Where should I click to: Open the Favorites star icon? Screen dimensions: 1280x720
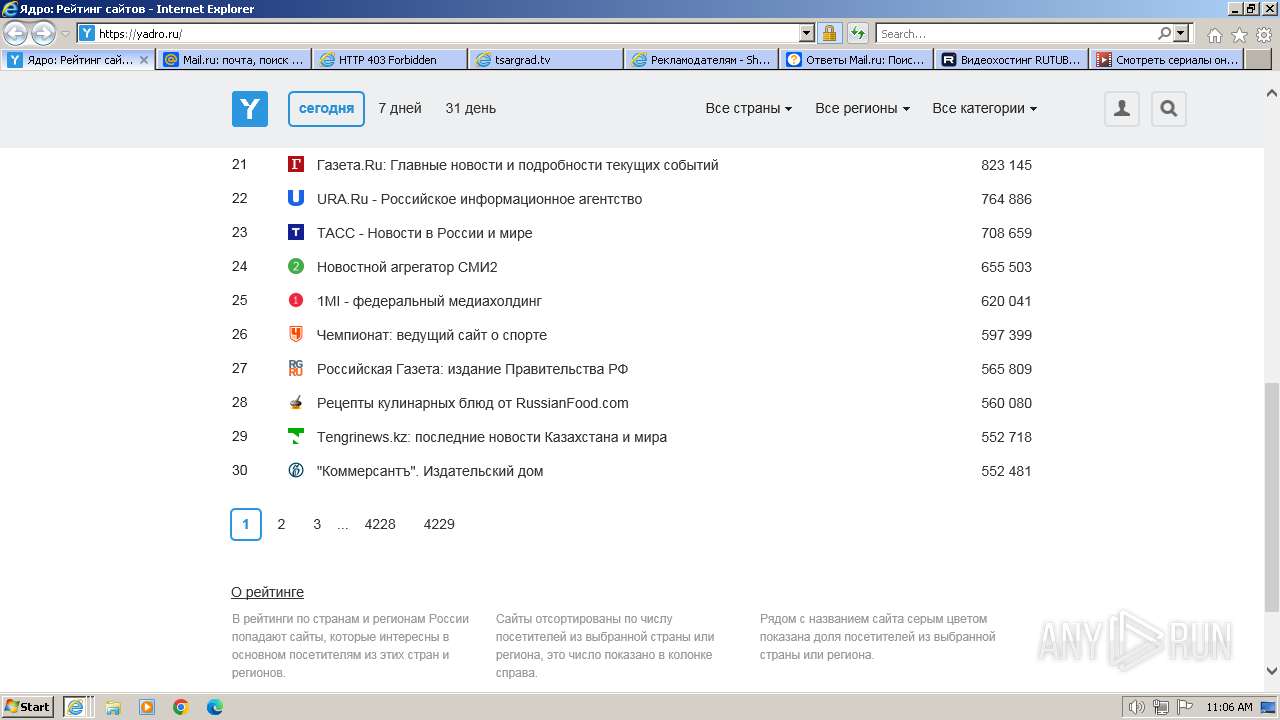(1239, 35)
